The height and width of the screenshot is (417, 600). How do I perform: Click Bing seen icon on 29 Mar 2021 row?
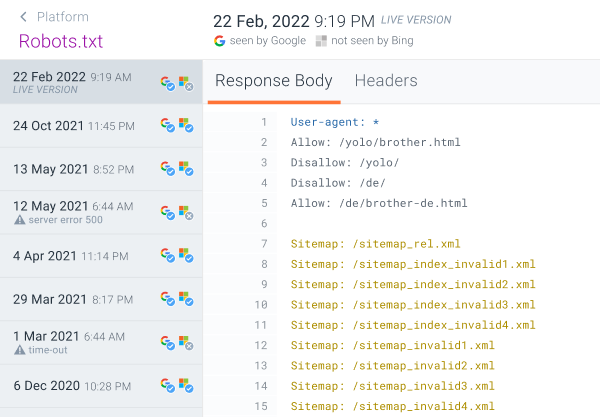point(186,299)
